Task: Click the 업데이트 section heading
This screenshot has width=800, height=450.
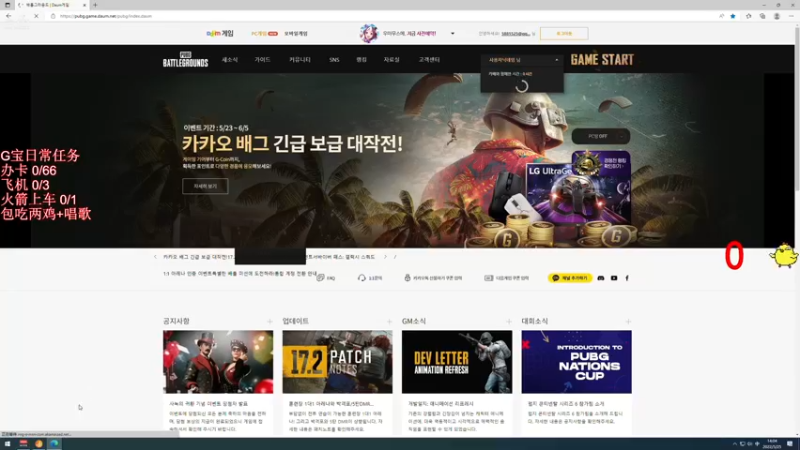Action: click(x=295, y=321)
